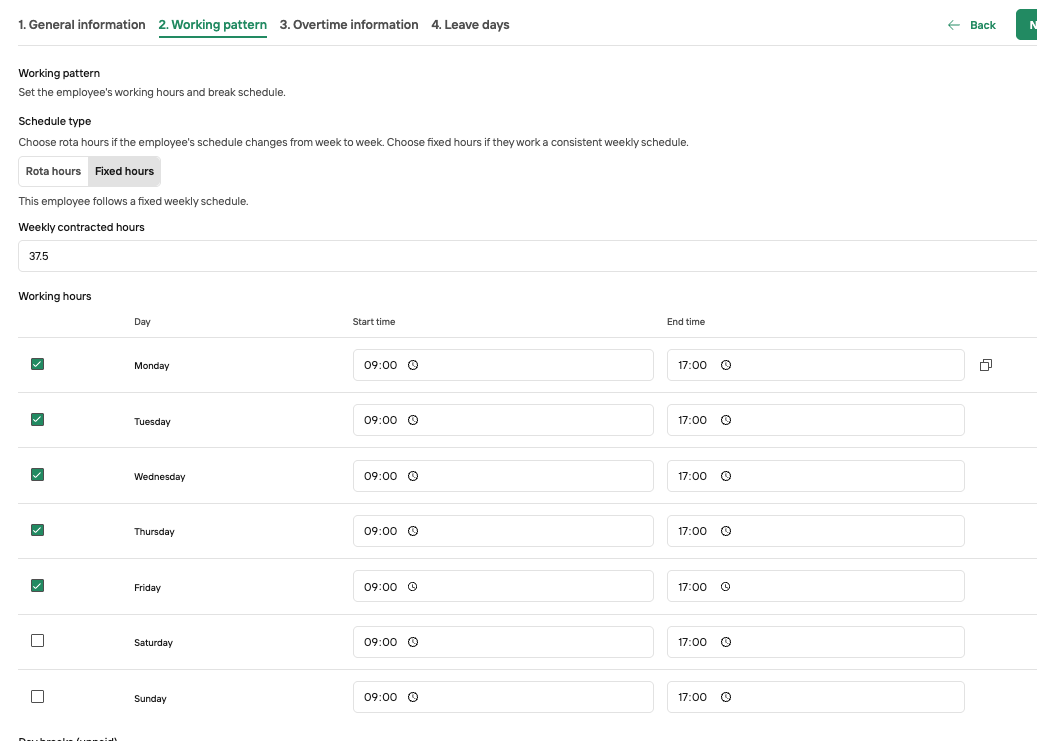Uncheck the Monday working day checkbox
The image size is (1037, 741).
click(x=38, y=364)
